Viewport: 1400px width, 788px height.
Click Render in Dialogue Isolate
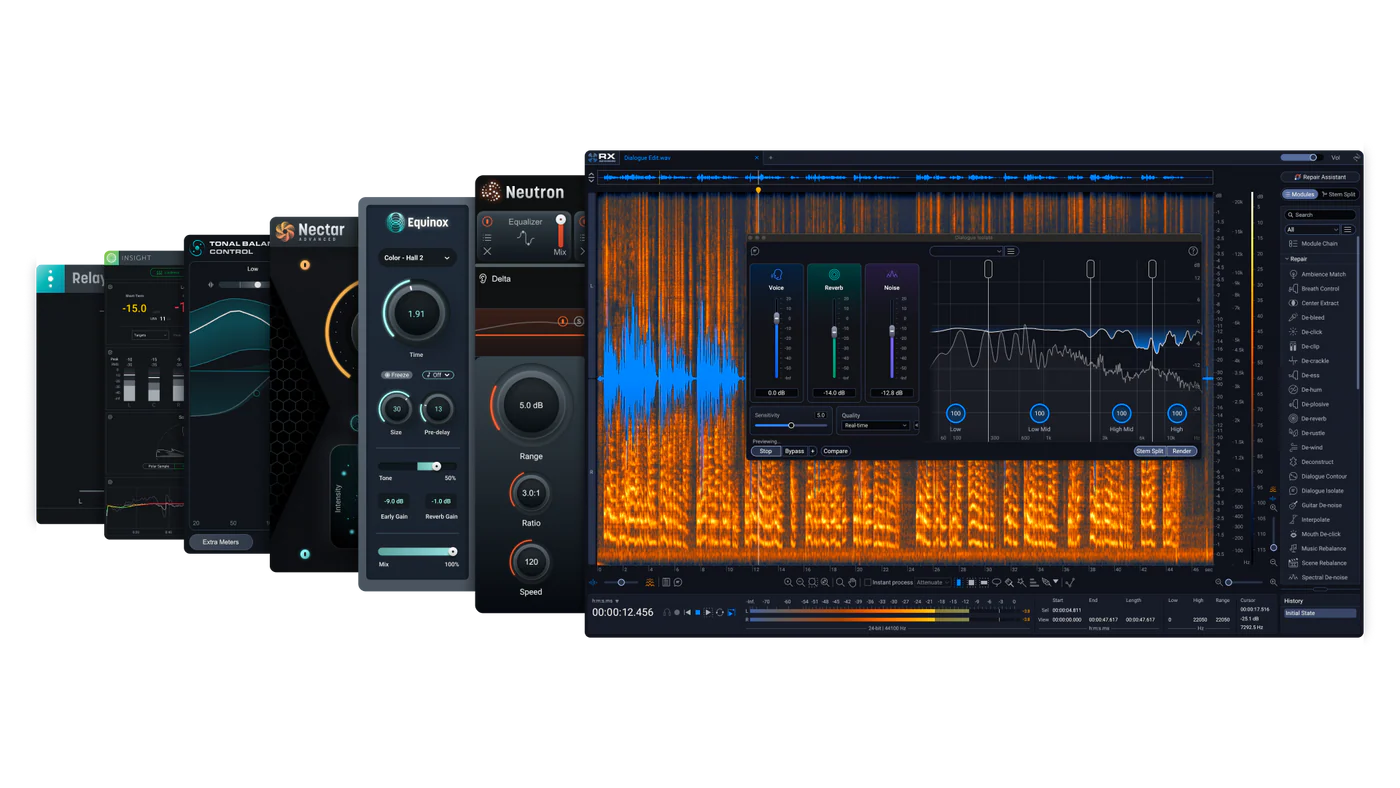pos(1182,451)
